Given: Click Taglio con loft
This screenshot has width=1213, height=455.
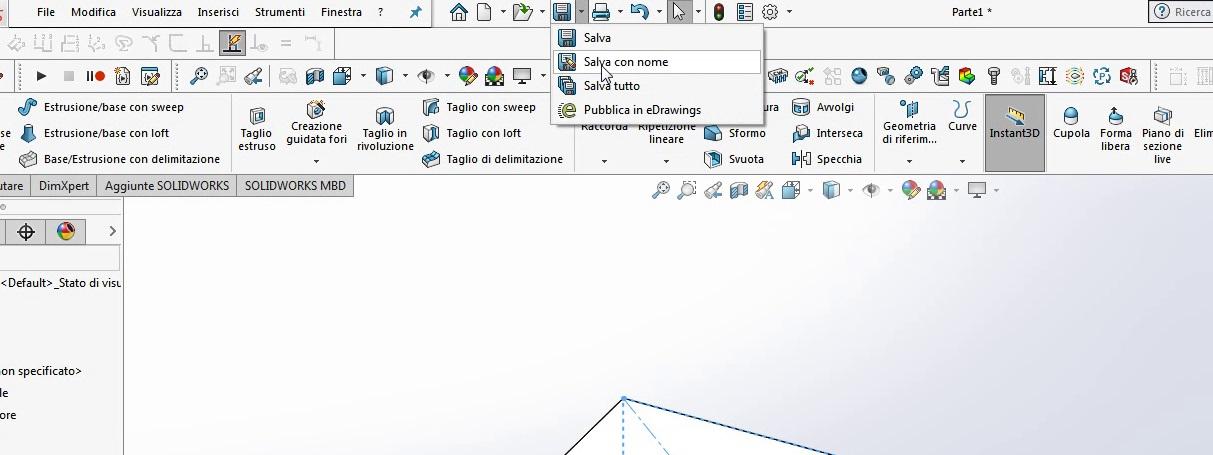Looking at the screenshot, I should pos(472,133).
